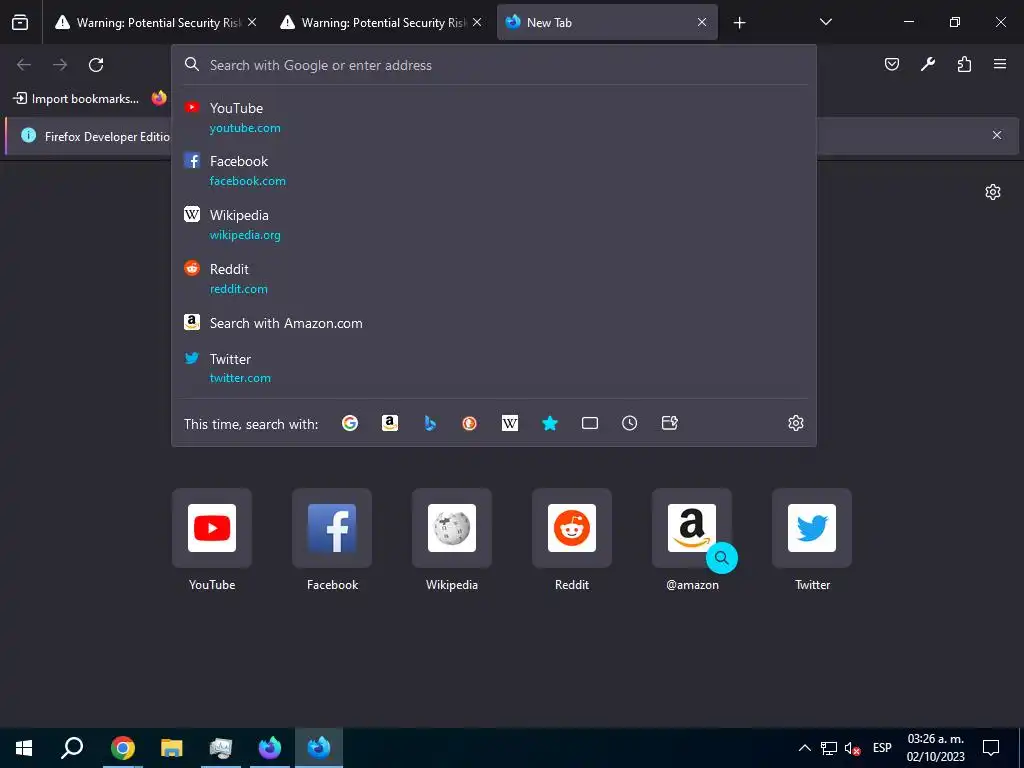Open search settings gear in dropdown

tap(795, 423)
